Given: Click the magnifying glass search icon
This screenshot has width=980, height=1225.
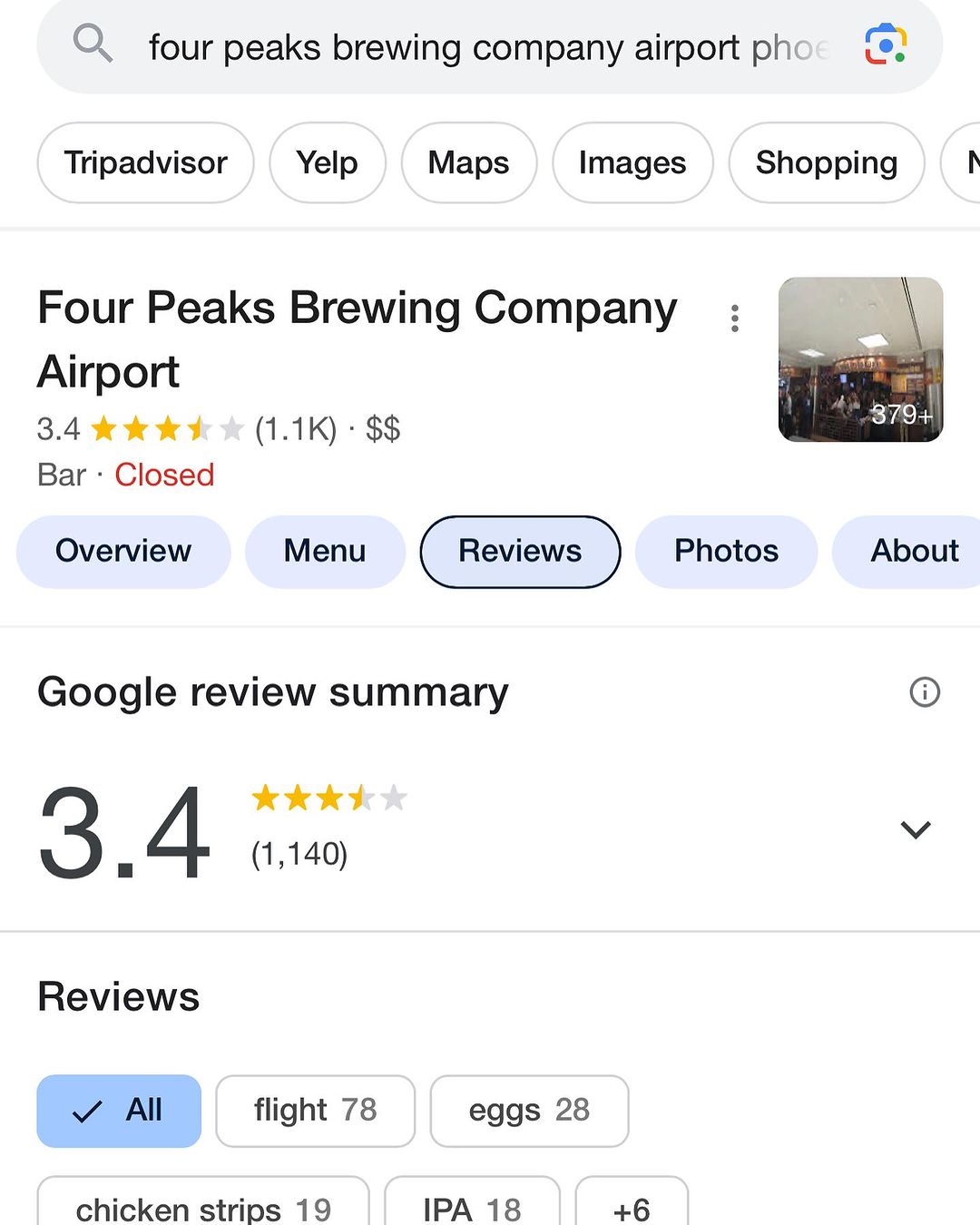Looking at the screenshot, I should click(93, 44).
